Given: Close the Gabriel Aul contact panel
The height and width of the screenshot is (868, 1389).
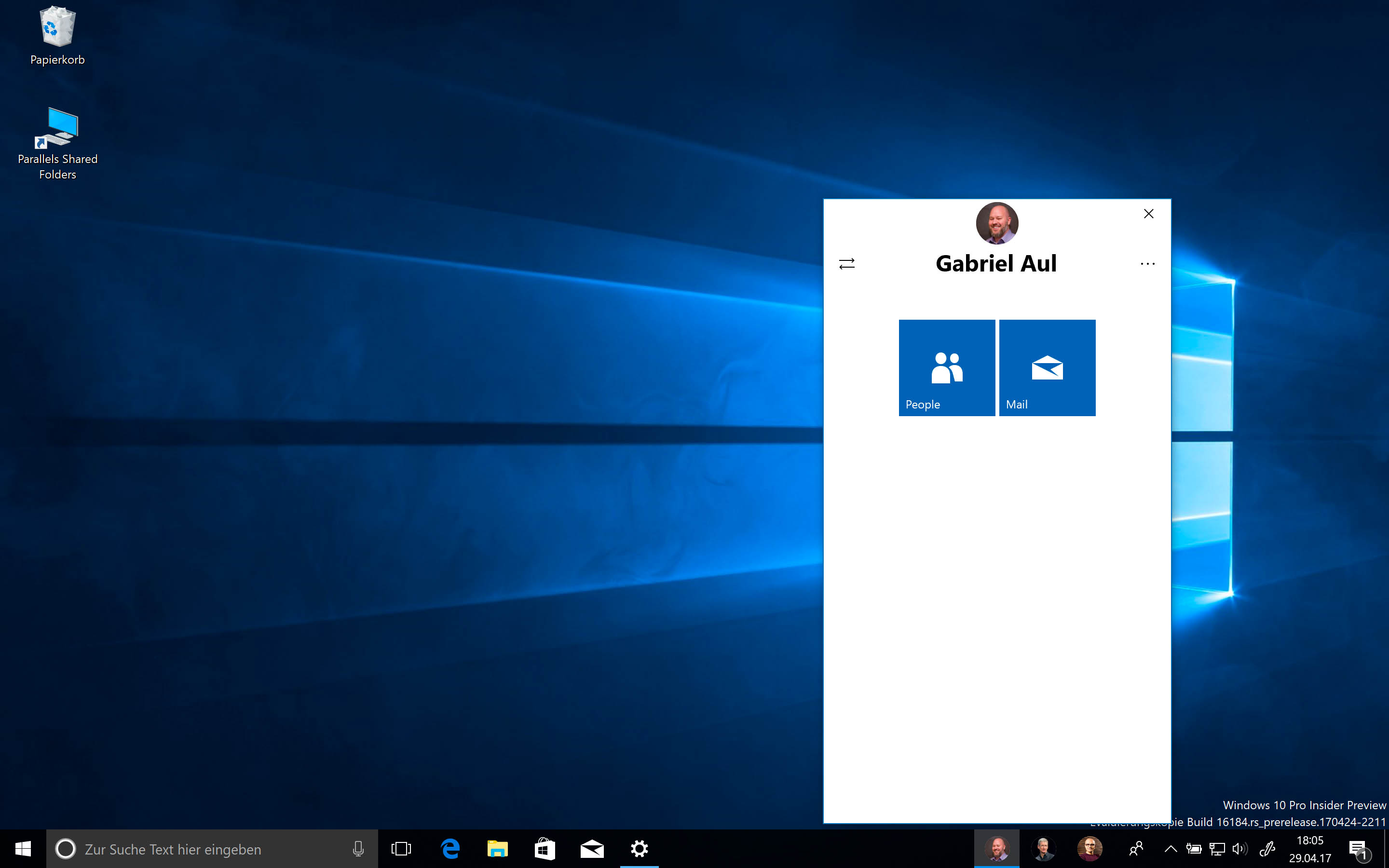Looking at the screenshot, I should tap(1148, 214).
